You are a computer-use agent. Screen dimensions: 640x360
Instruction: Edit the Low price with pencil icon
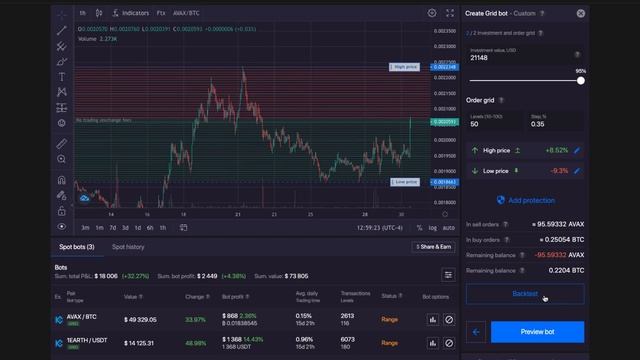point(577,171)
